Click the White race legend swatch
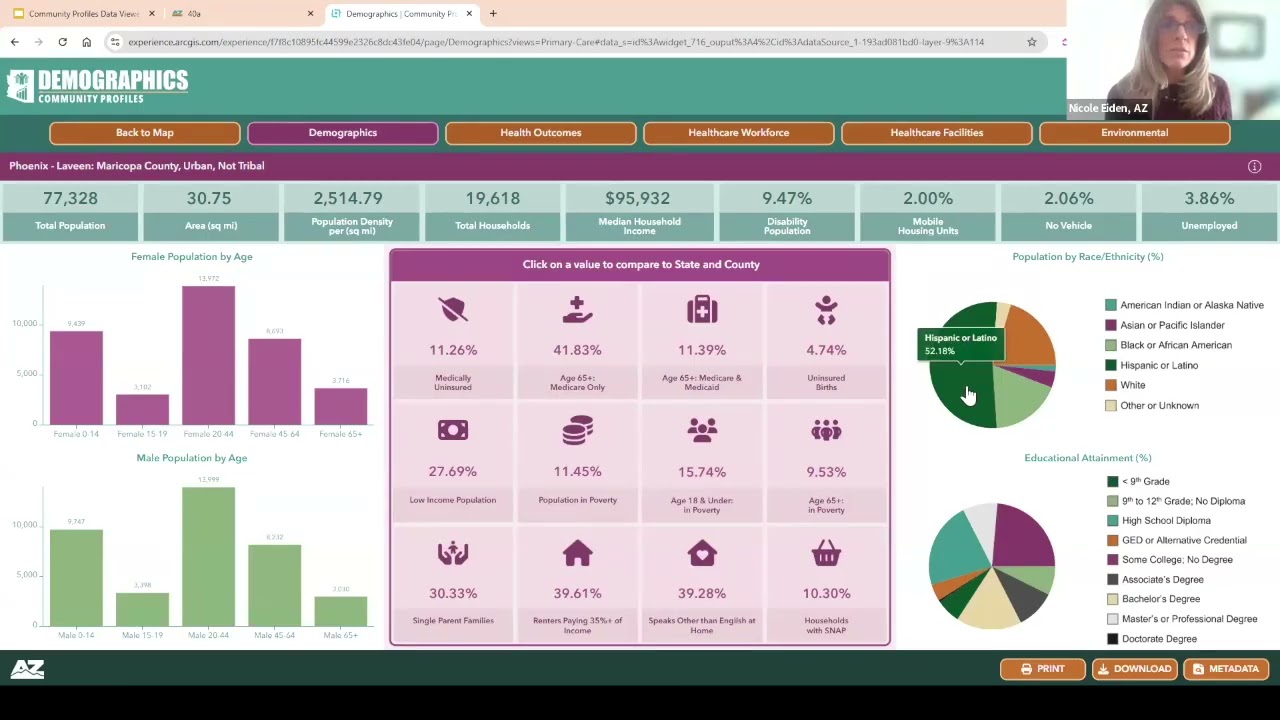 1111,385
